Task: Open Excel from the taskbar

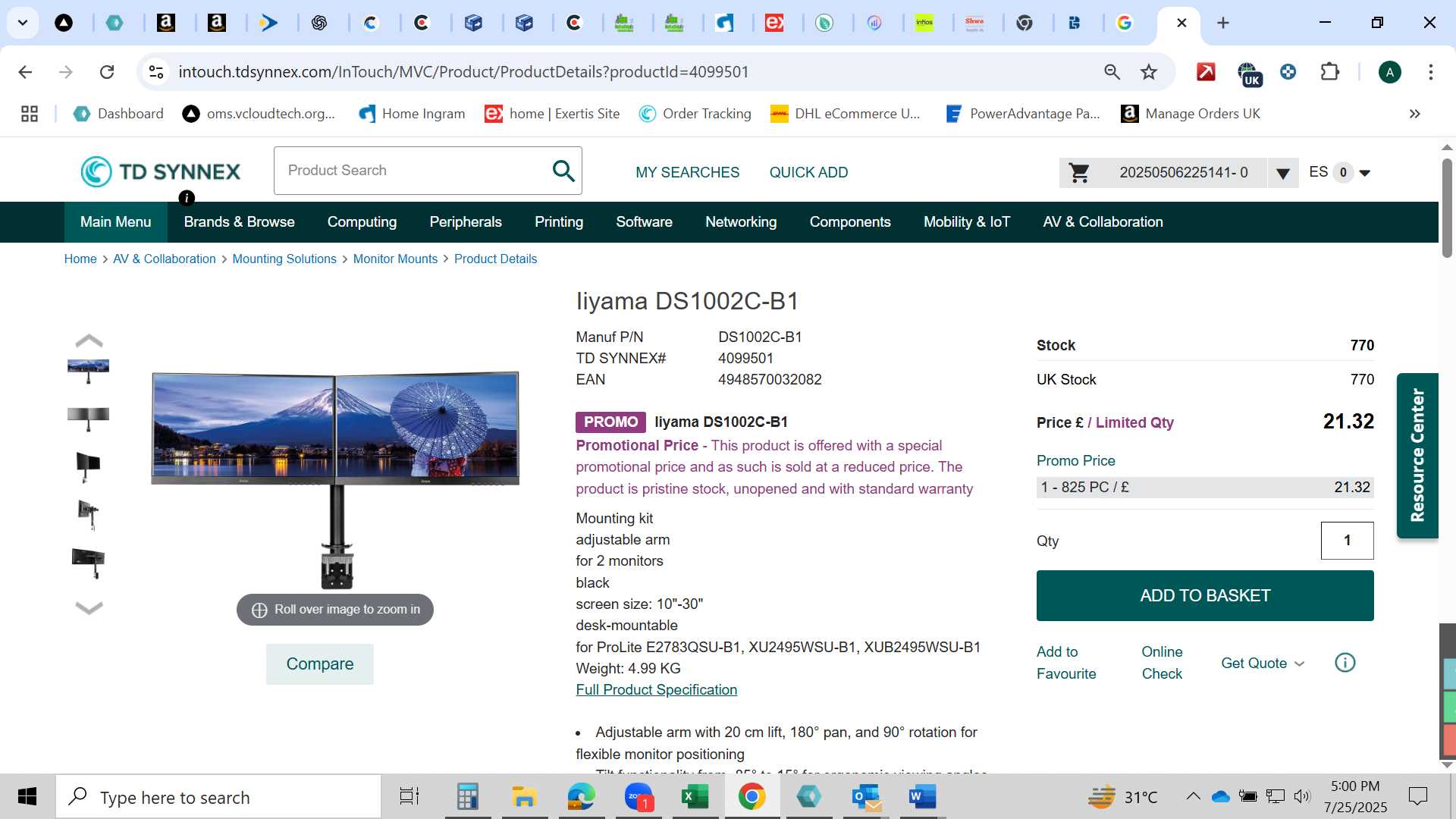Action: [695, 797]
